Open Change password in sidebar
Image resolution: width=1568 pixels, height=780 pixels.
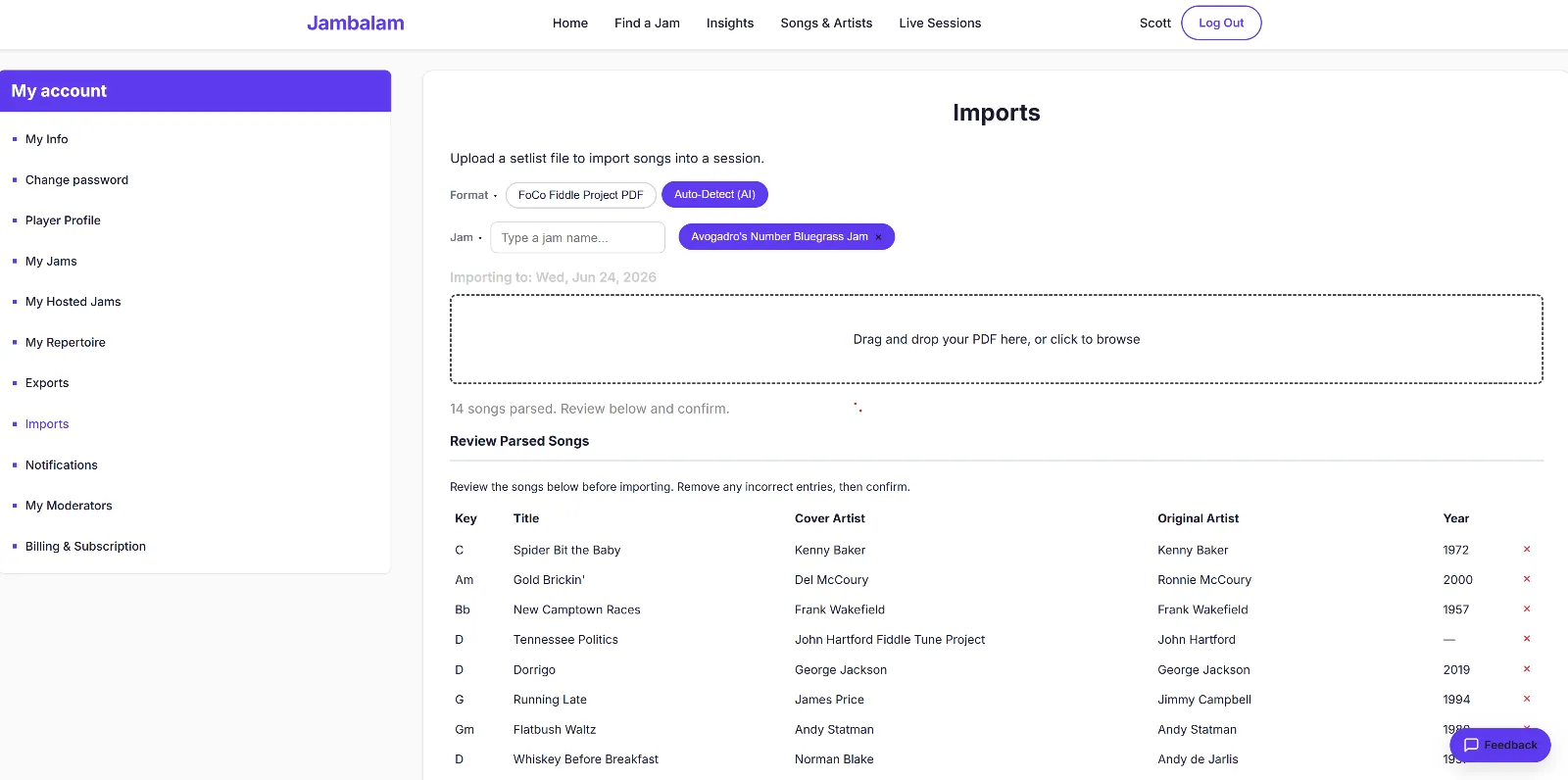click(x=76, y=180)
